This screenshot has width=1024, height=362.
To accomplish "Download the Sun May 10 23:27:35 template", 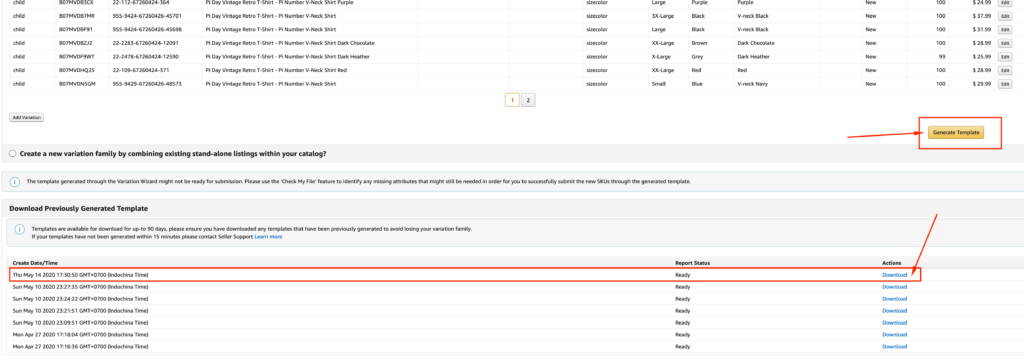I will coord(894,287).
